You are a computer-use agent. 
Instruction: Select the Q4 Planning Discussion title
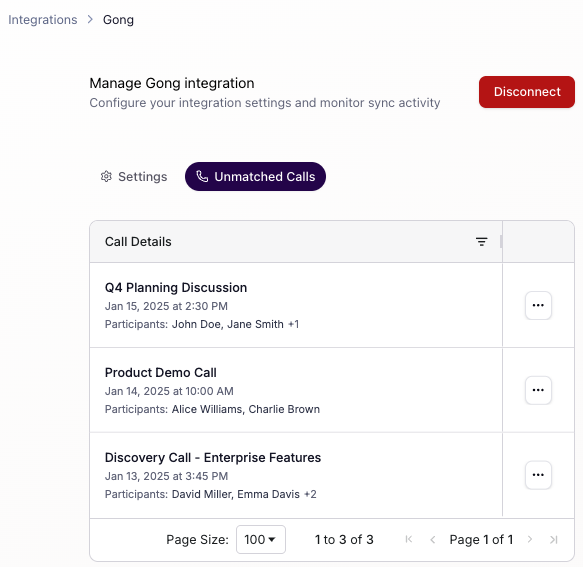pyautogui.click(x=176, y=288)
